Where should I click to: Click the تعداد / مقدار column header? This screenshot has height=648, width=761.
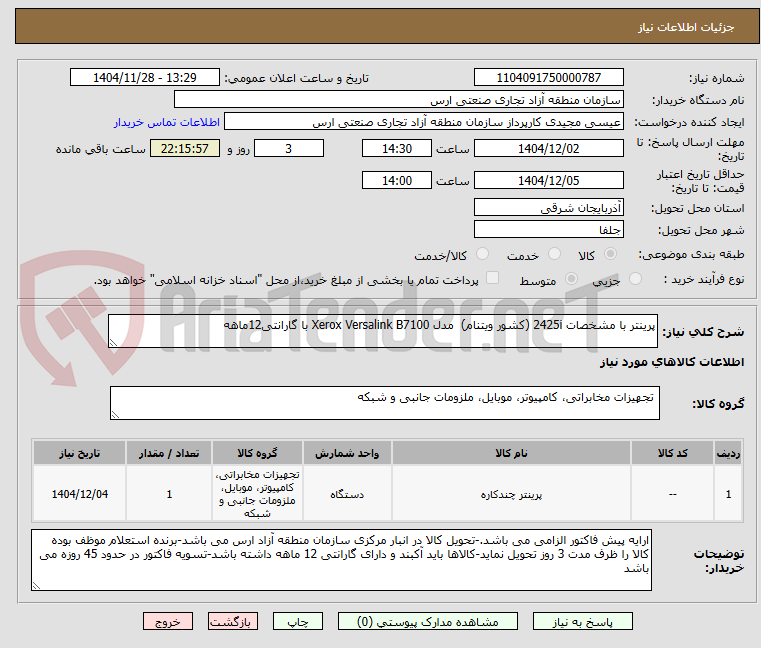click(x=169, y=453)
